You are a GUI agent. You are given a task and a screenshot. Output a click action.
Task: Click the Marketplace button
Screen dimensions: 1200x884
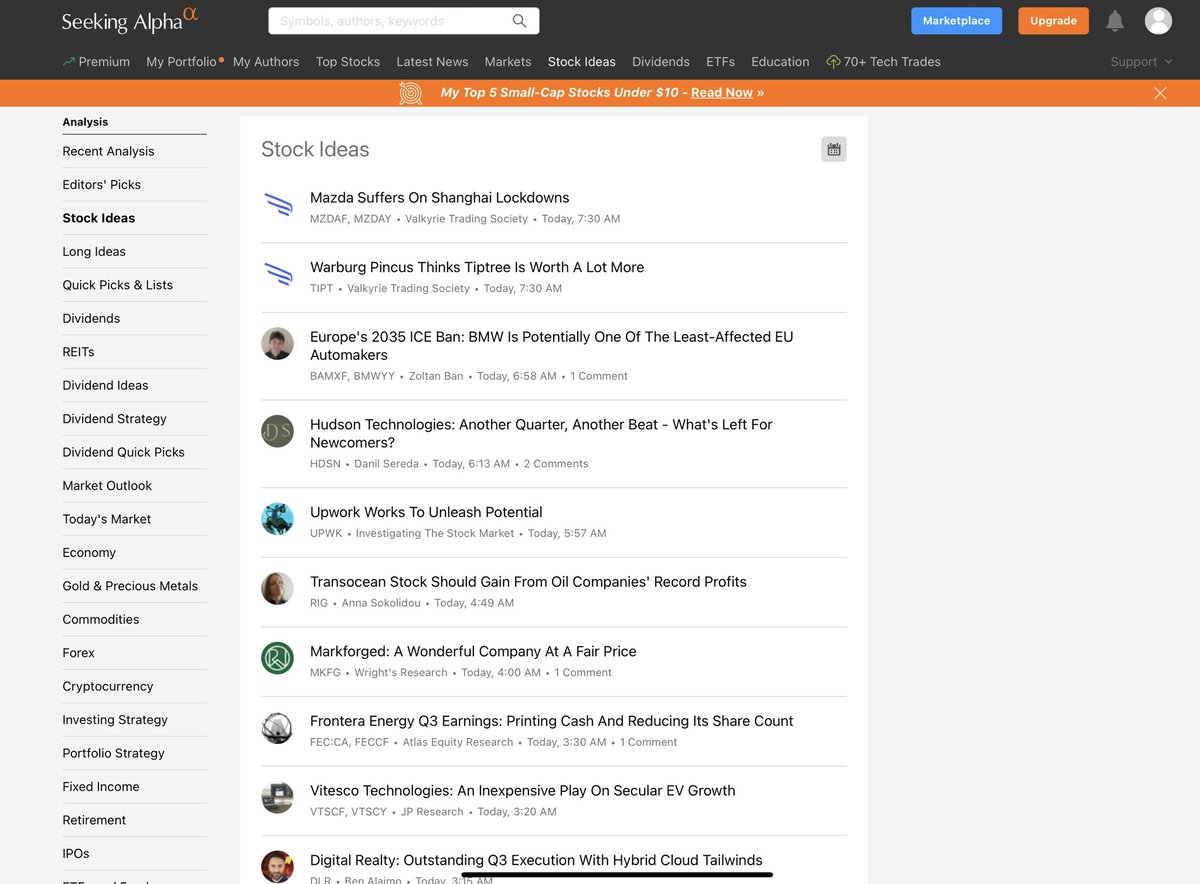pos(956,21)
